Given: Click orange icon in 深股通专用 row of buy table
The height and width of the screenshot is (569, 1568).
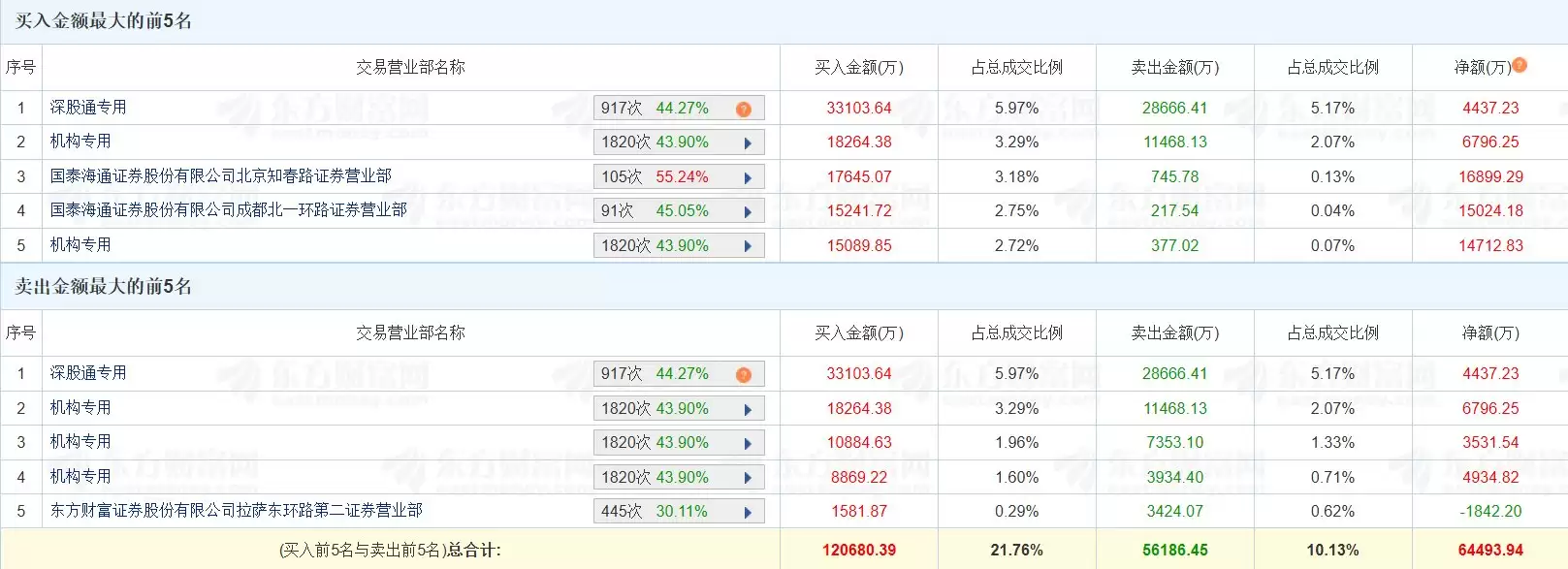Looking at the screenshot, I should pyautogui.click(x=744, y=109).
